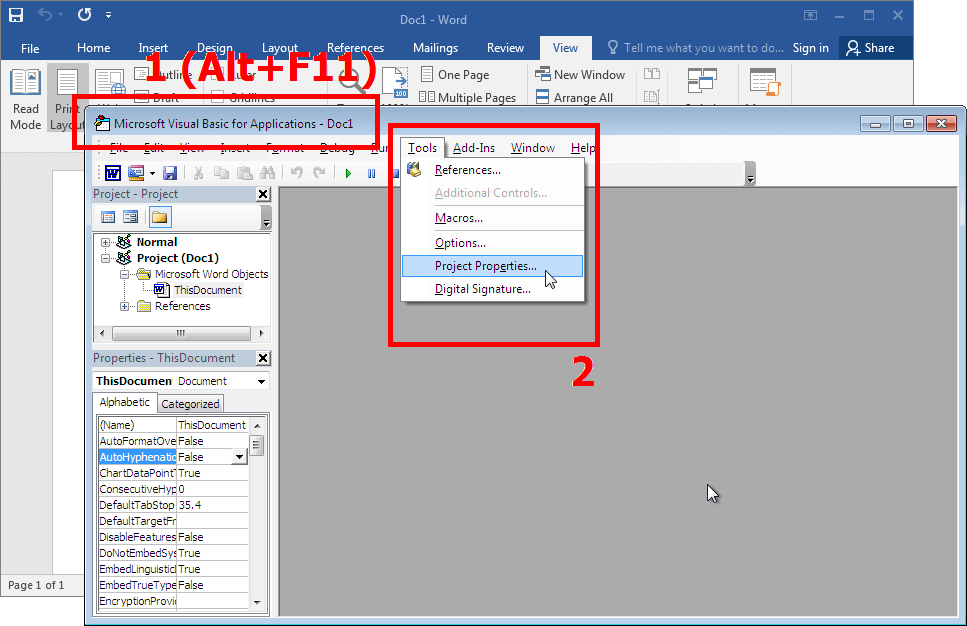Click the View Code icon in Project panel
The image size is (967, 626).
pos(108,217)
